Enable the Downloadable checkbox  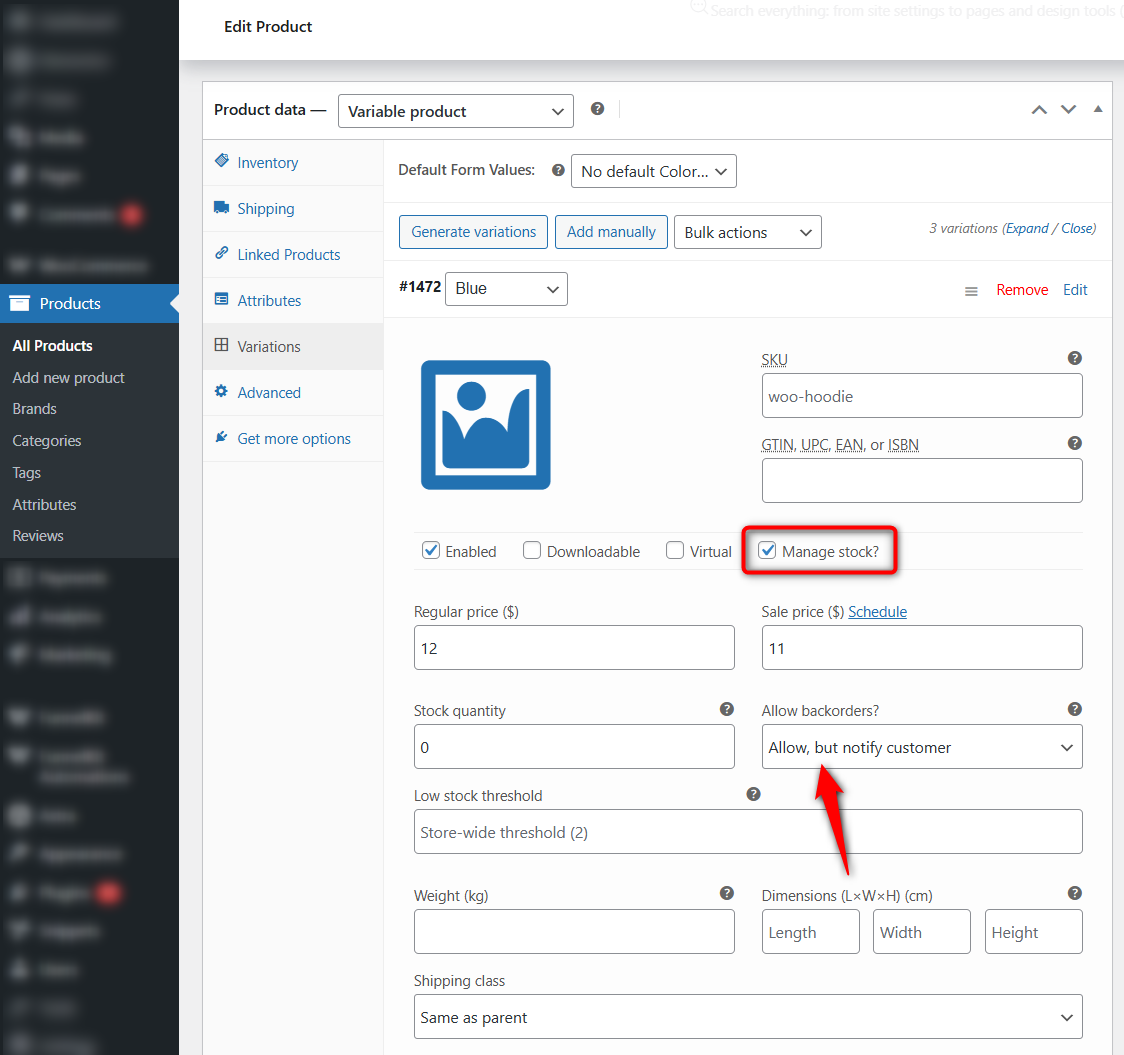[531, 550]
